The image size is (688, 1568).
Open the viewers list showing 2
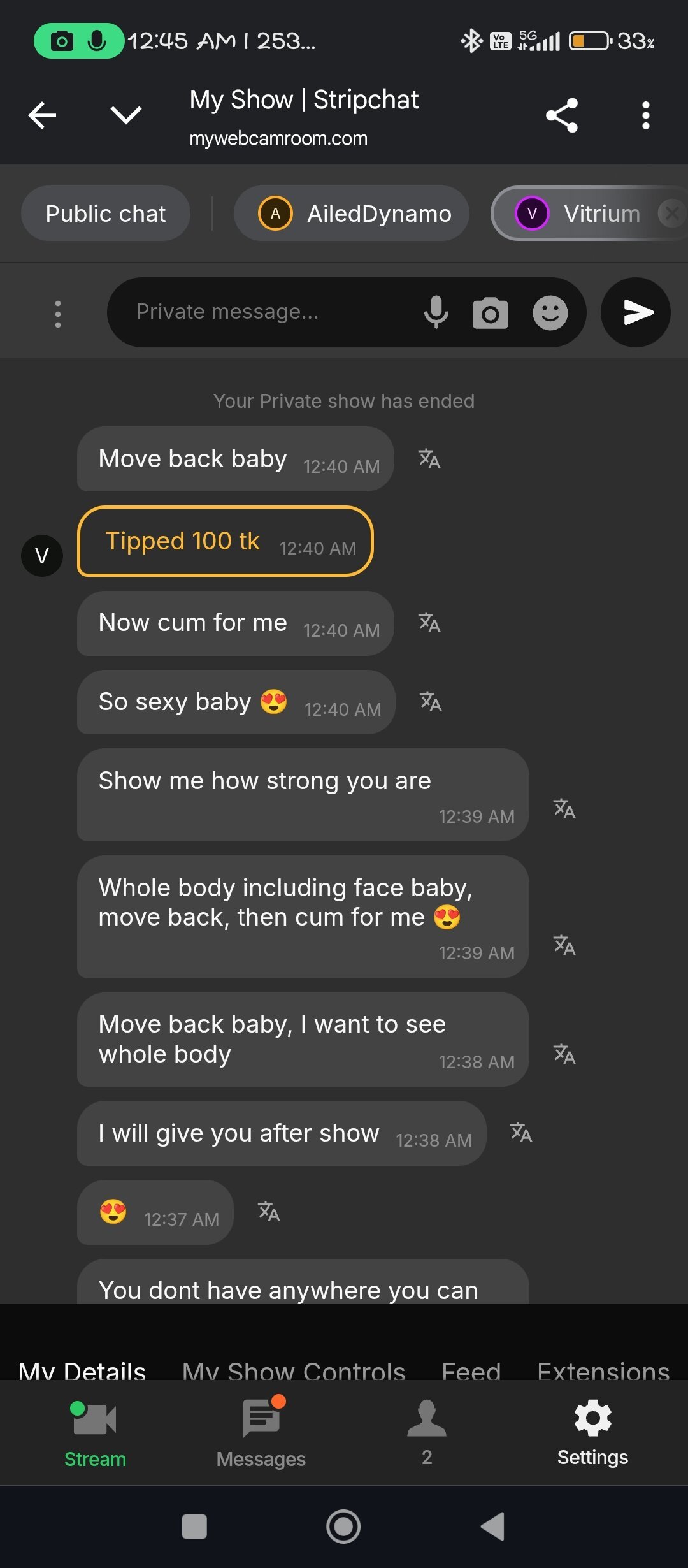[x=427, y=1432]
